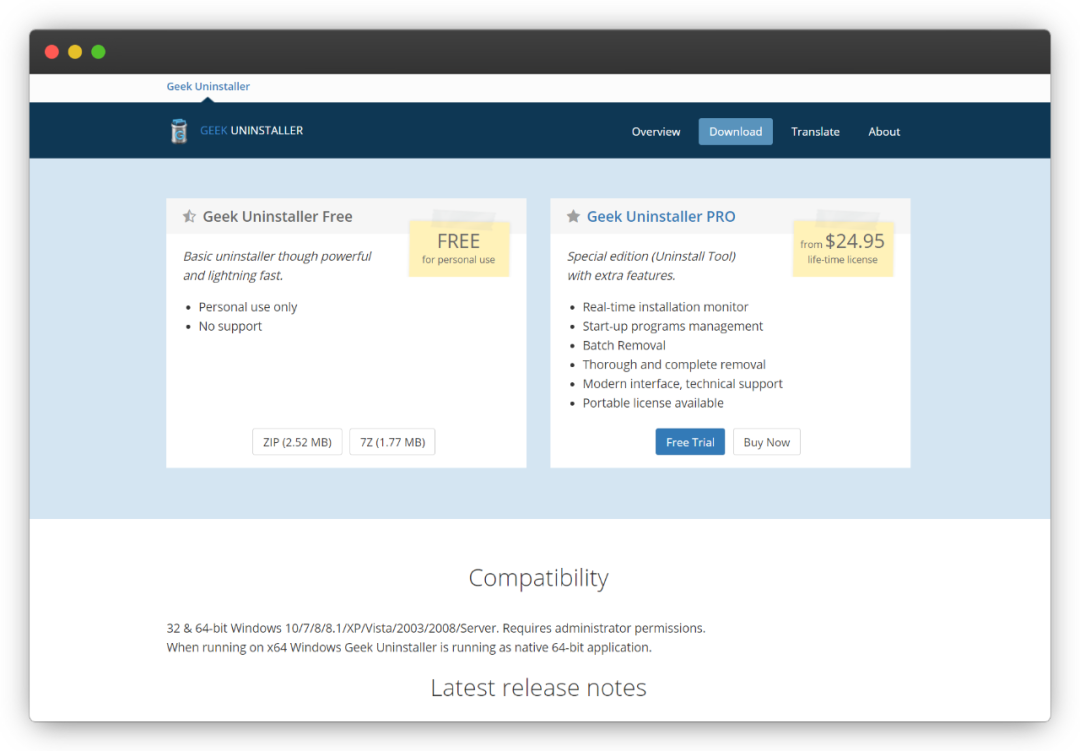
Task: Click the 'native 64-bit application' sentence
Action: click(409, 648)
